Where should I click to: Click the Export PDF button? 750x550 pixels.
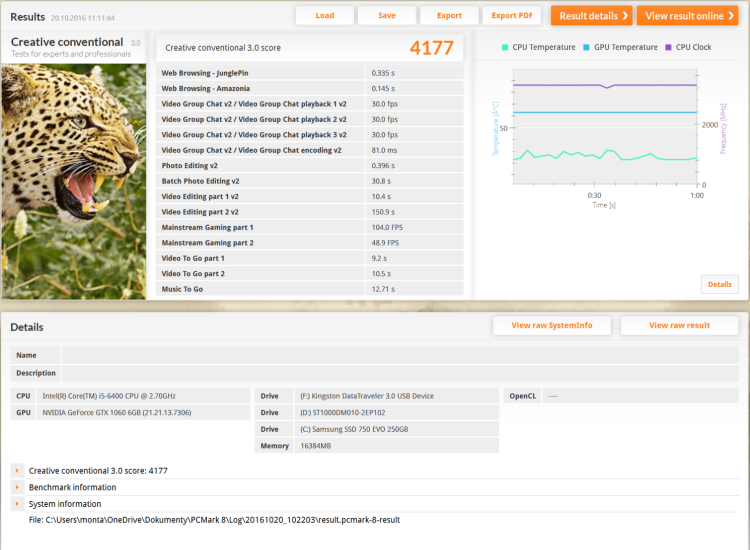512,15
